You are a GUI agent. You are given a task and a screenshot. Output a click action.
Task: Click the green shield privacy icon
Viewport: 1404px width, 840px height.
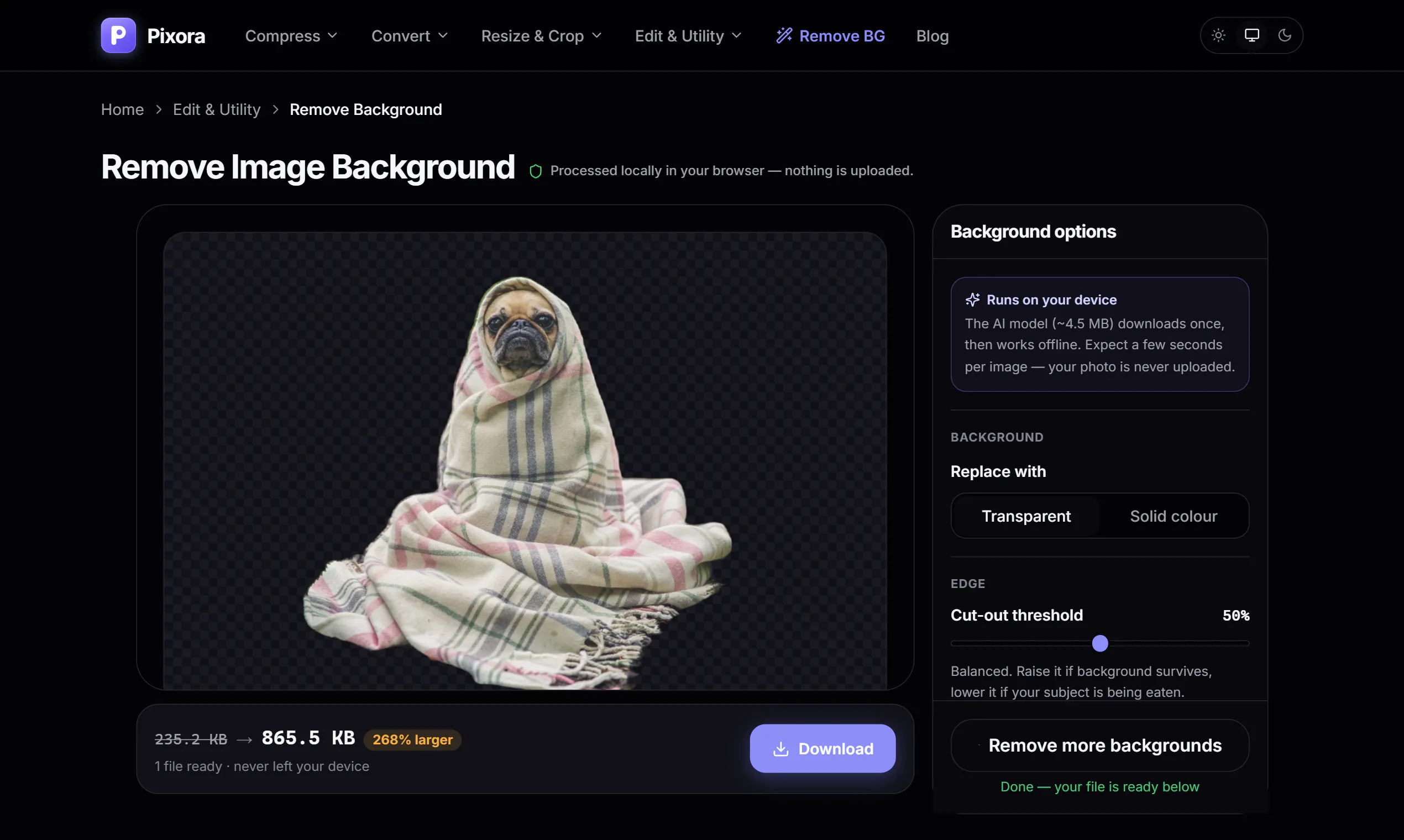click(x=536, y=171)
